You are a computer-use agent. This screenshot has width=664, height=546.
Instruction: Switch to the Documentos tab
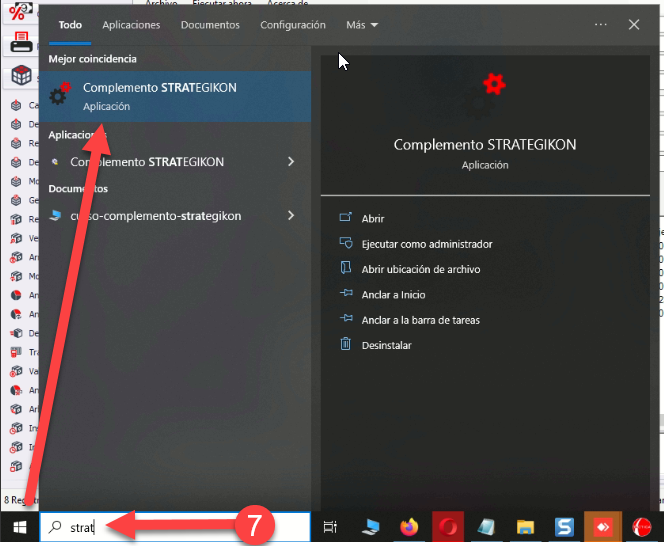210,25
